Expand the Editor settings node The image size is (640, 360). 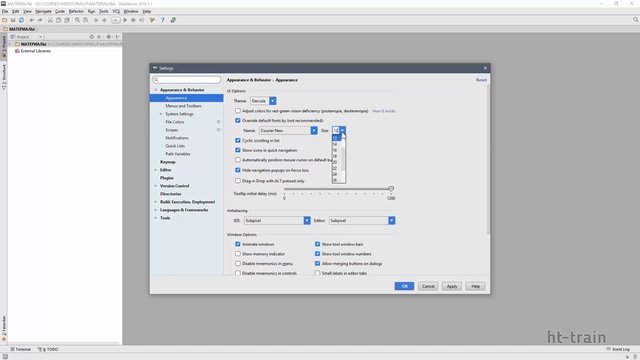(156, 170)
